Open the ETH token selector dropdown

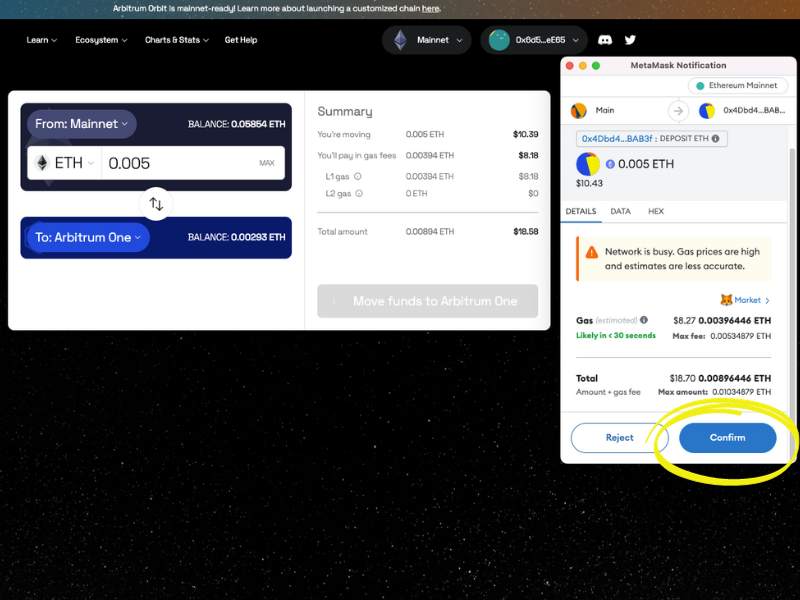(65, 163)
